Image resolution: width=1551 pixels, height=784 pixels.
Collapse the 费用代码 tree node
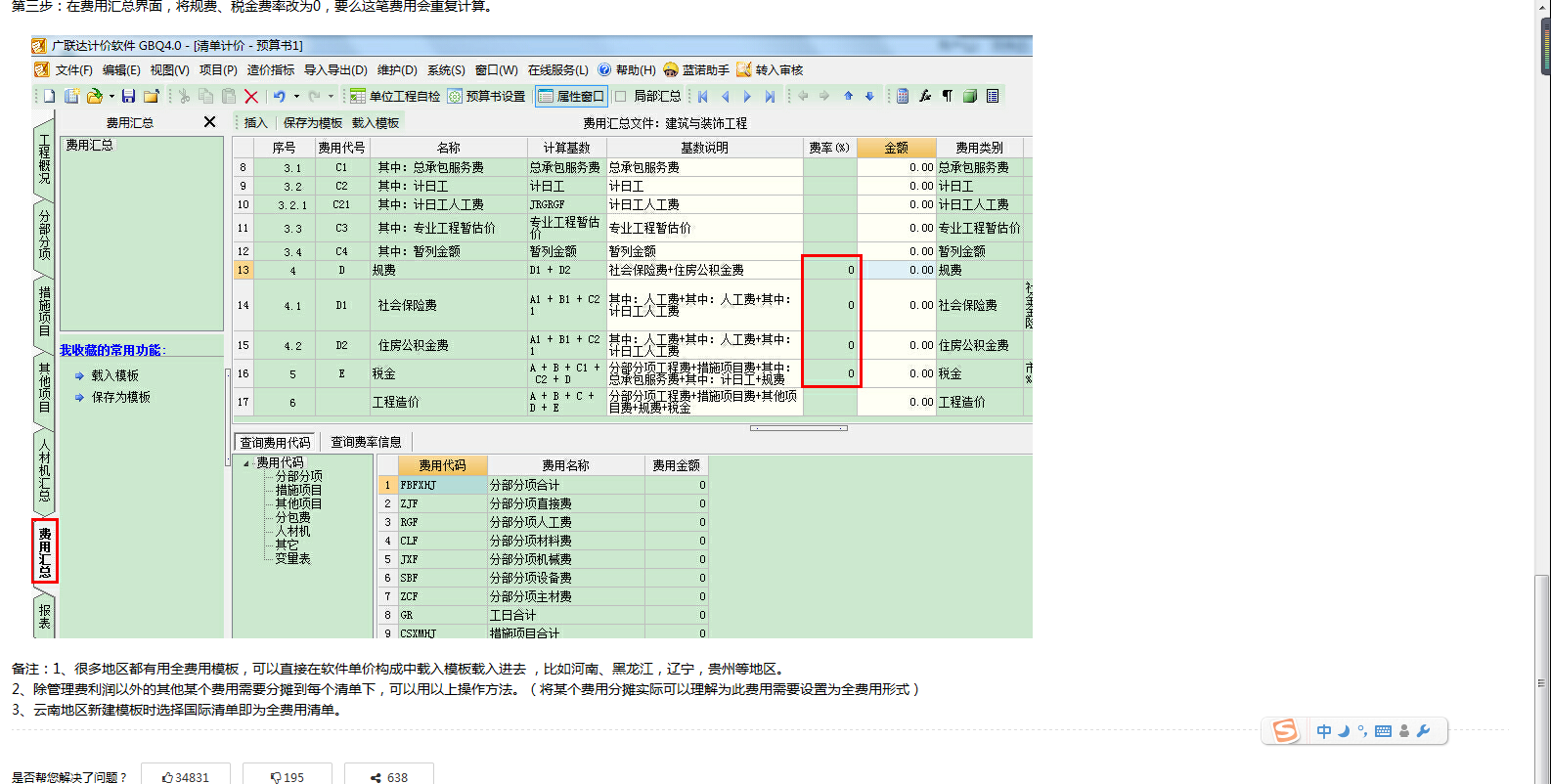pyautogui.click(x=245, y=463)
